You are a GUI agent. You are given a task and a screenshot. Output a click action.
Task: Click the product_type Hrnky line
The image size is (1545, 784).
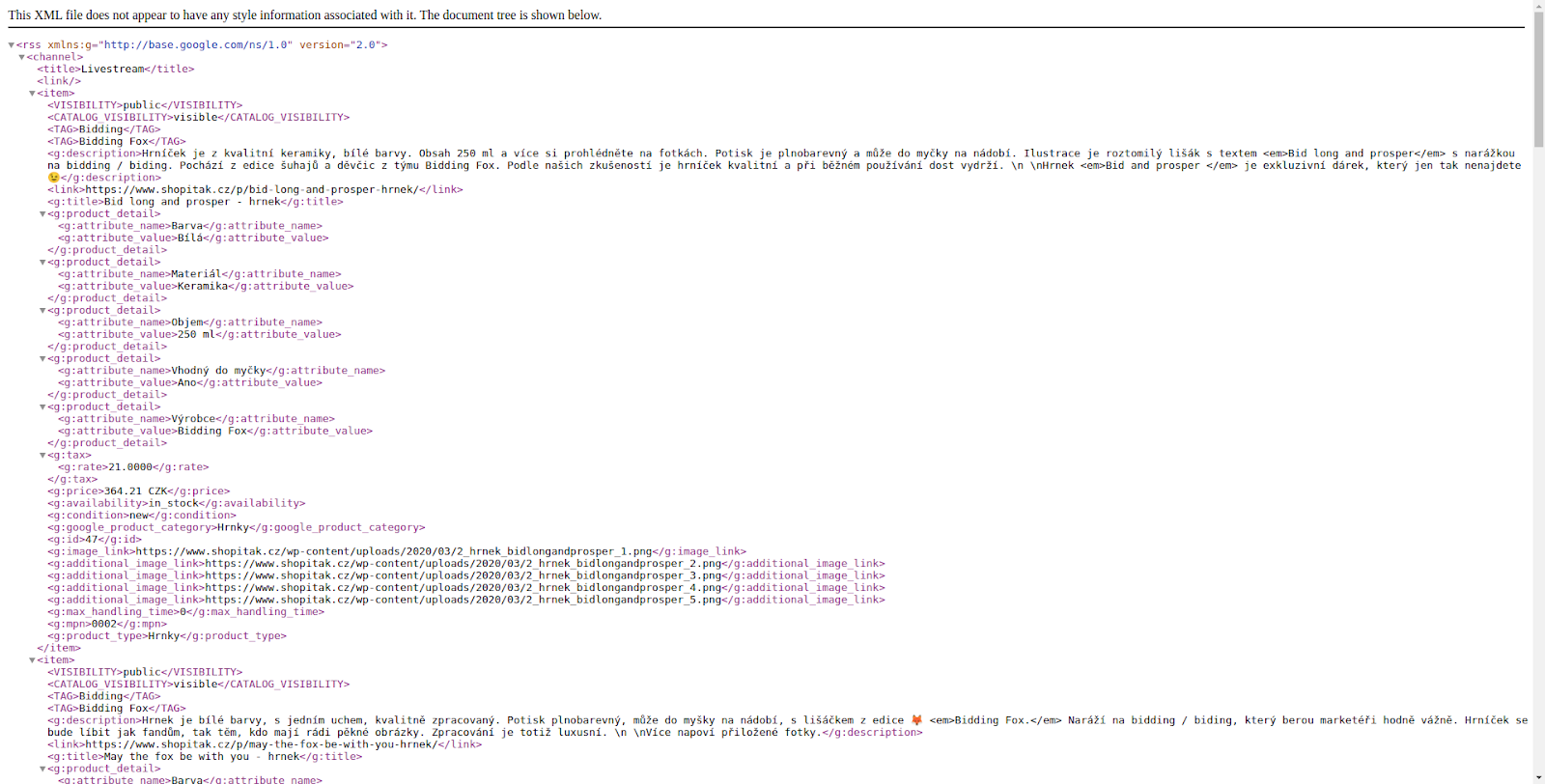[x=167, y=636]
